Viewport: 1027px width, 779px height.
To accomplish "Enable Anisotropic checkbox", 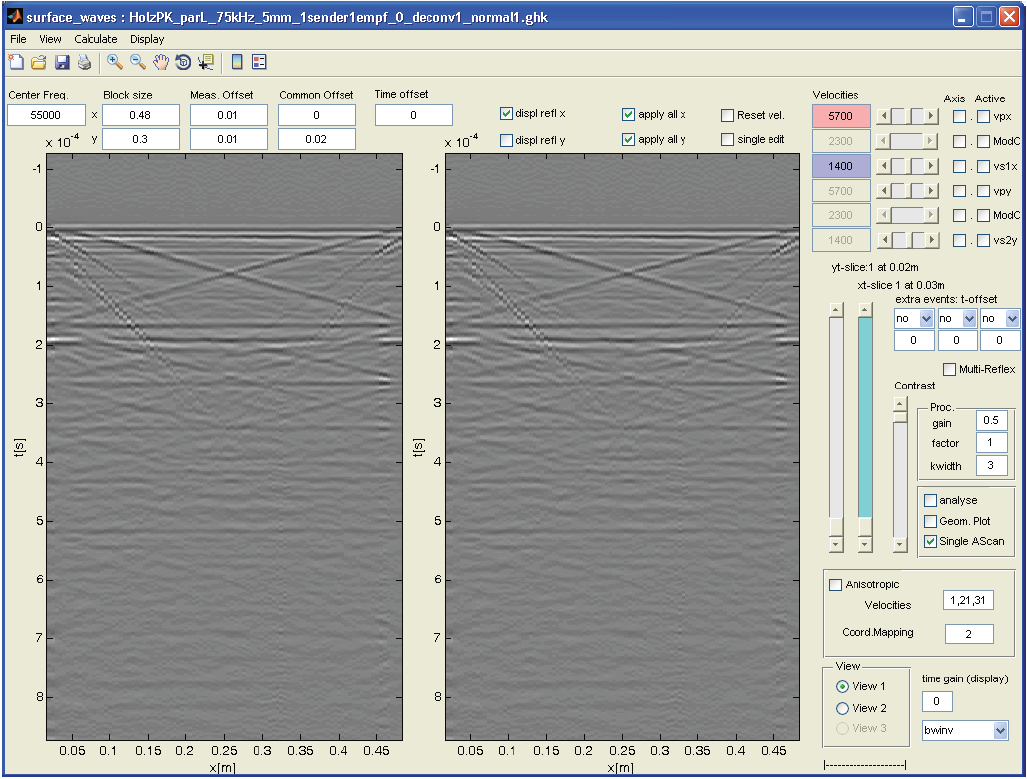I will 836,584.
